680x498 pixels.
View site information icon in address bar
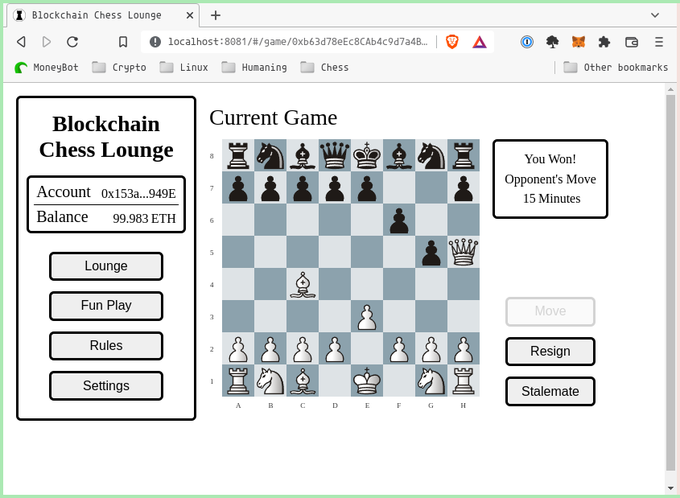(x=155, y=42)
